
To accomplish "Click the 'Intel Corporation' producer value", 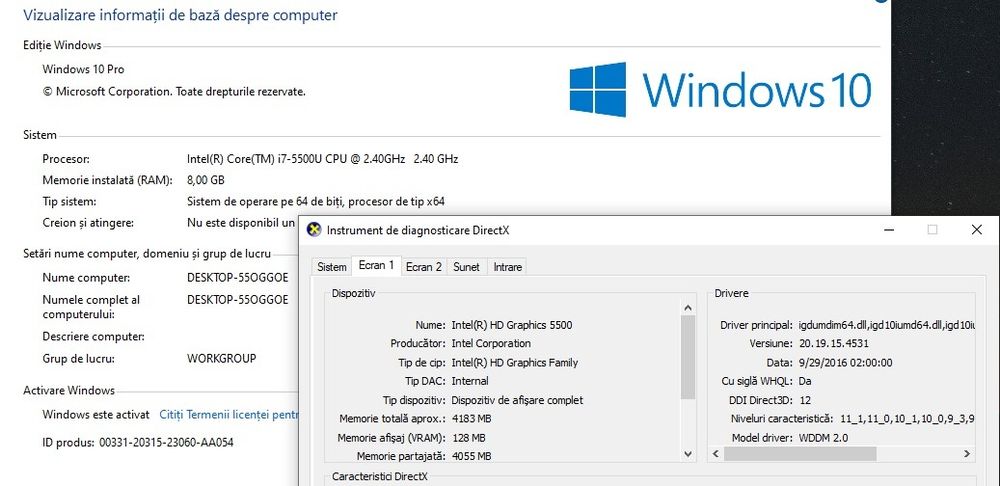I will coord(491,343).
